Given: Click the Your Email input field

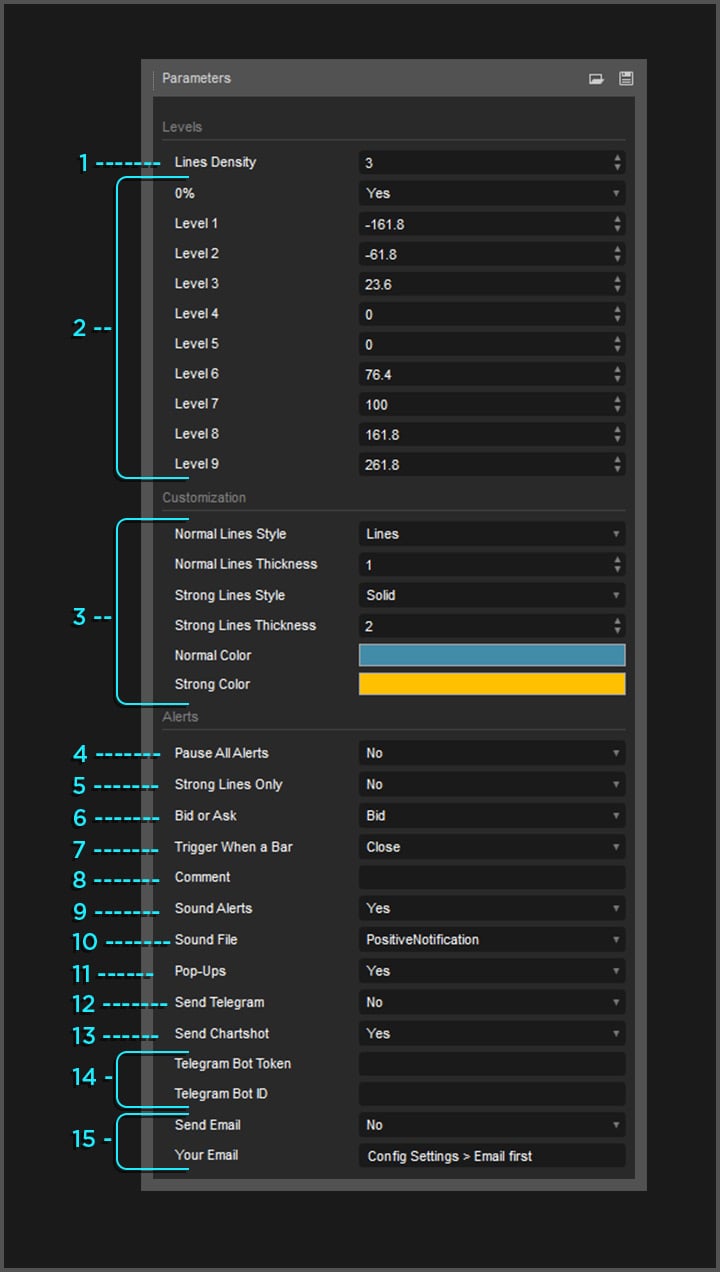Looking at the screenshot, I should pyautogui.click(x=492, y=1156).
